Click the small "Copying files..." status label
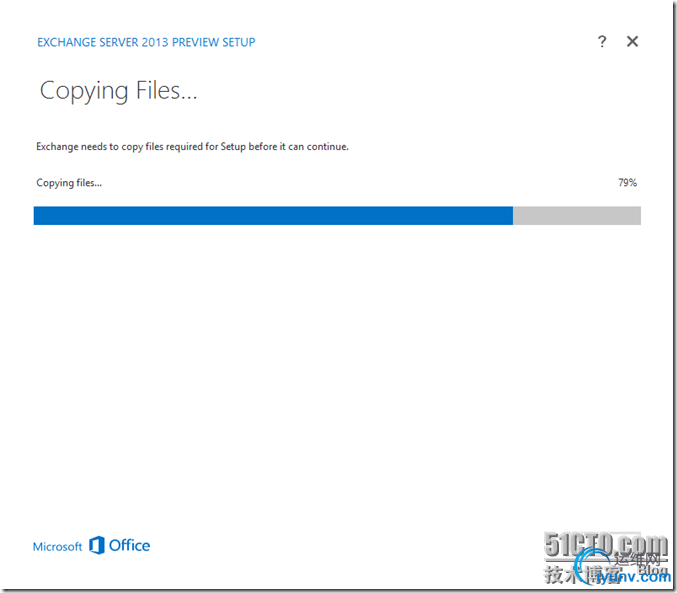 69,183
